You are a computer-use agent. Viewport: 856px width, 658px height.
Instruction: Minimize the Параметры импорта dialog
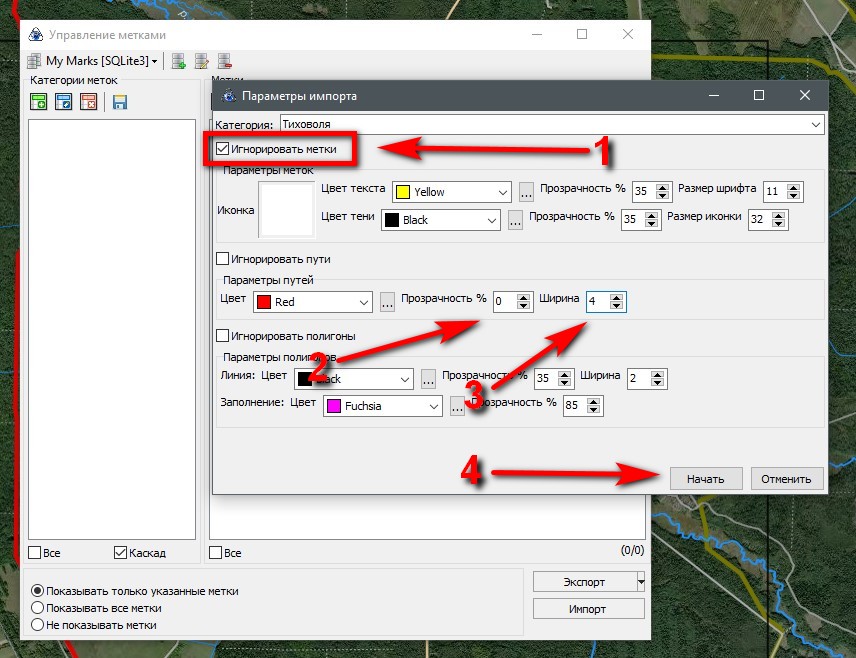[714, 95]
